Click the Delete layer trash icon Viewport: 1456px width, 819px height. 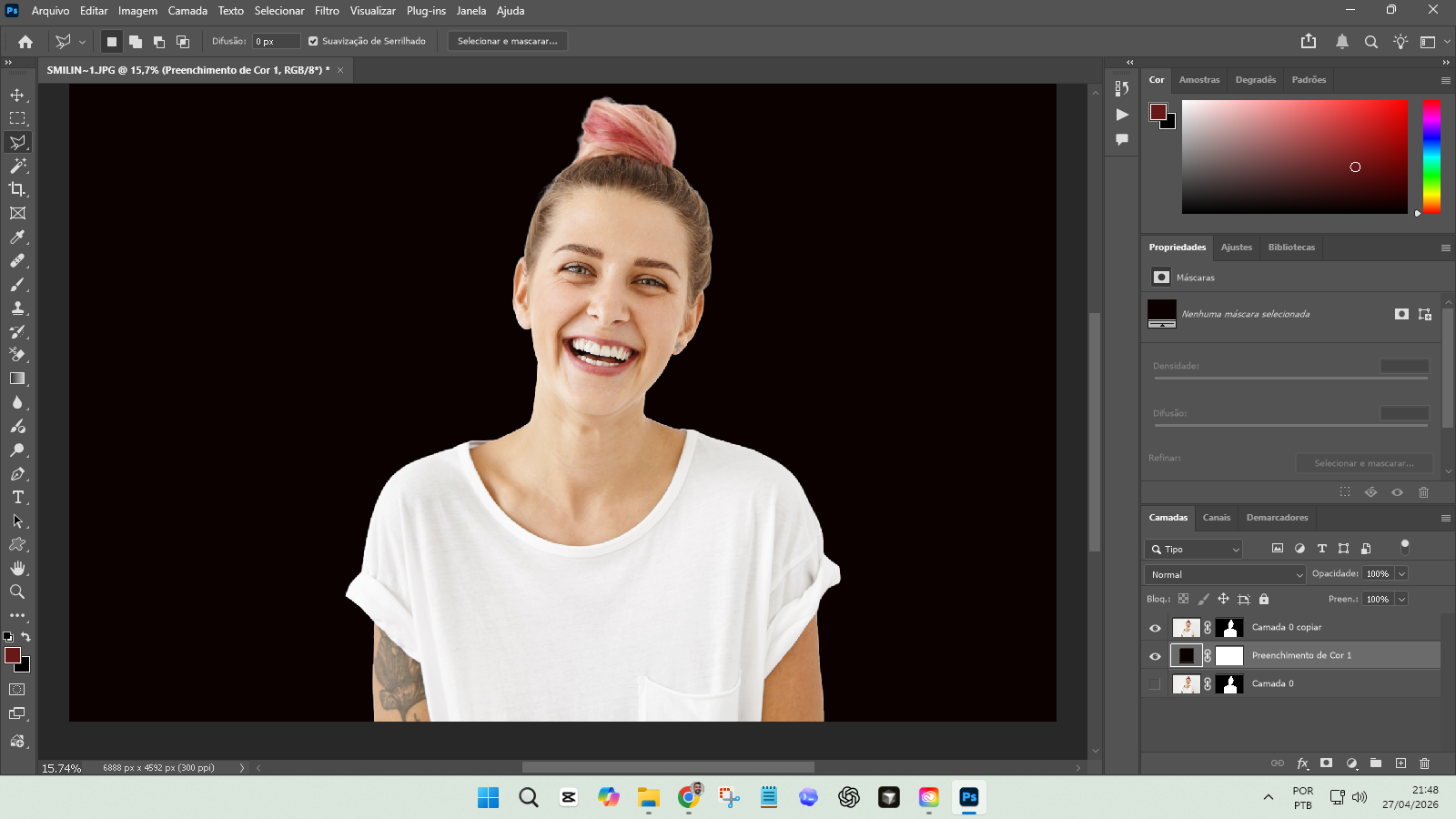pos(1424,763)
